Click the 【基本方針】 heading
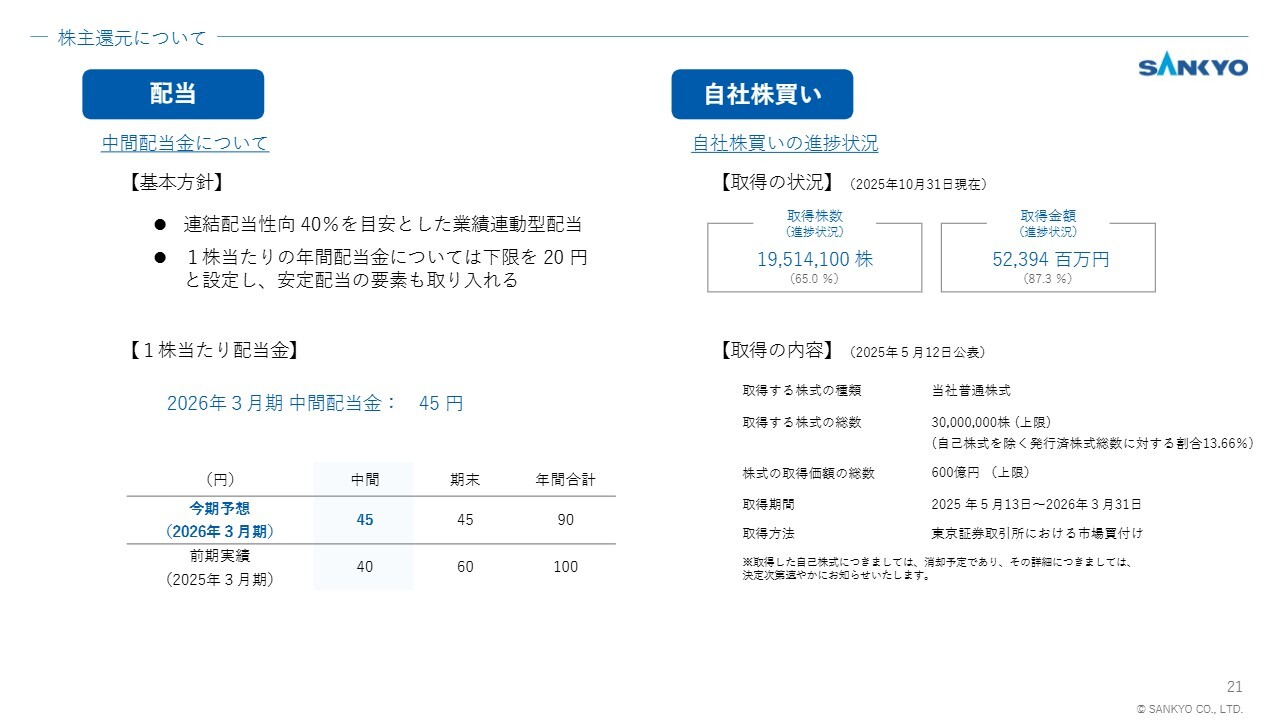1280x720 pixels. [x=175, y=183]
